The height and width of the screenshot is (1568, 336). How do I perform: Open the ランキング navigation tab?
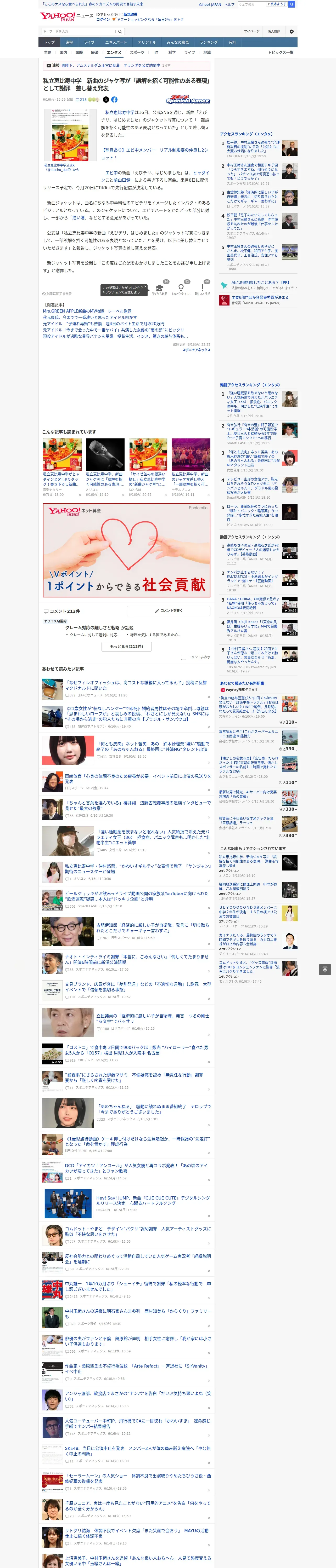click(209, 43)
